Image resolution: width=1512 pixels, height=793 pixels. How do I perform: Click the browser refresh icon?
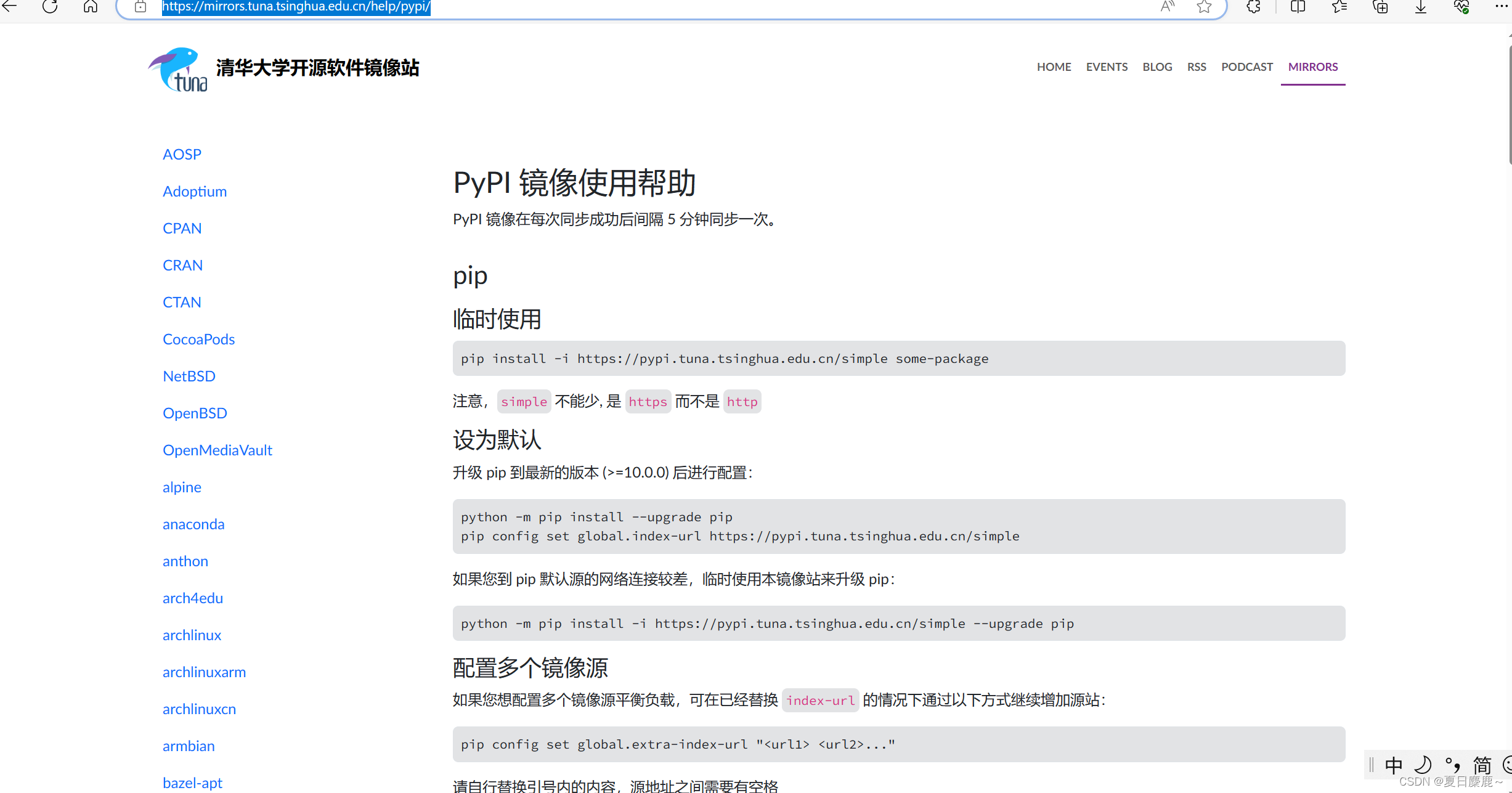pyautogui.click(x=50, y=7)
